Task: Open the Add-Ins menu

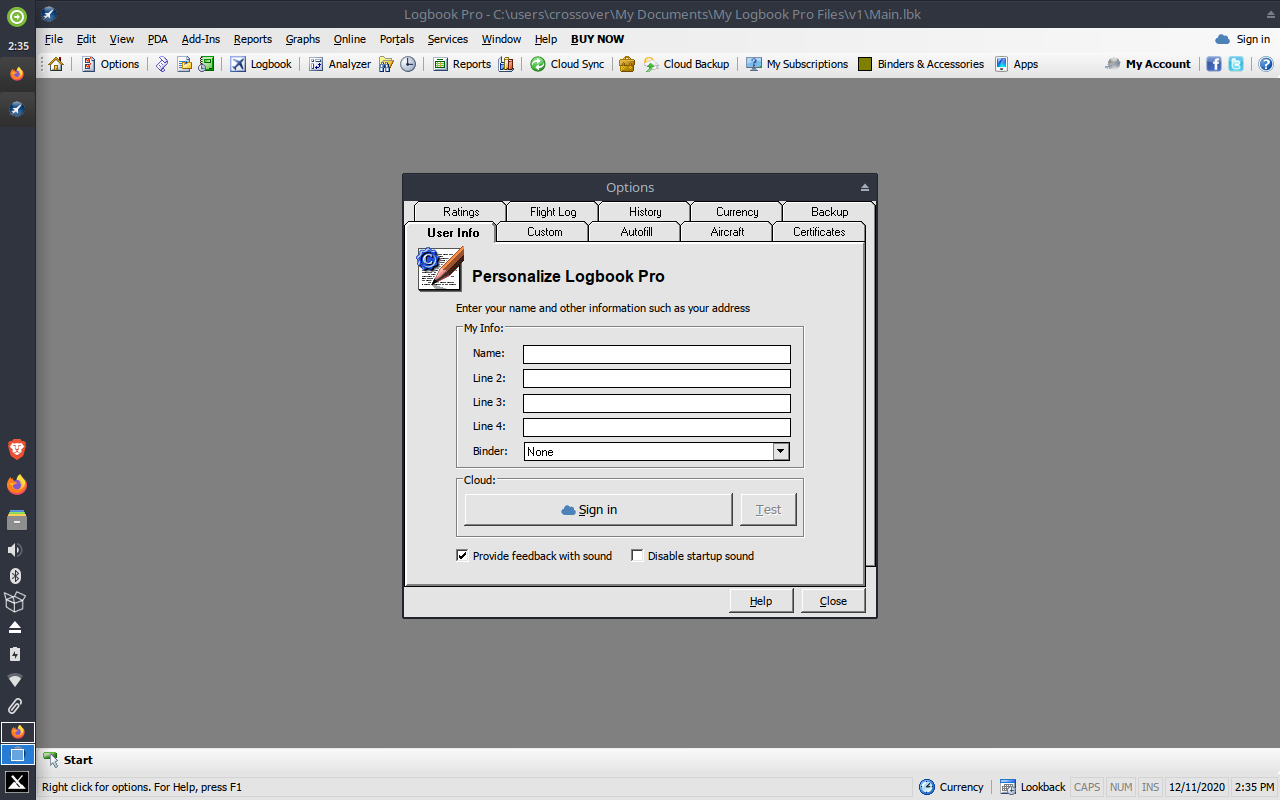Action: click(201, 39)
